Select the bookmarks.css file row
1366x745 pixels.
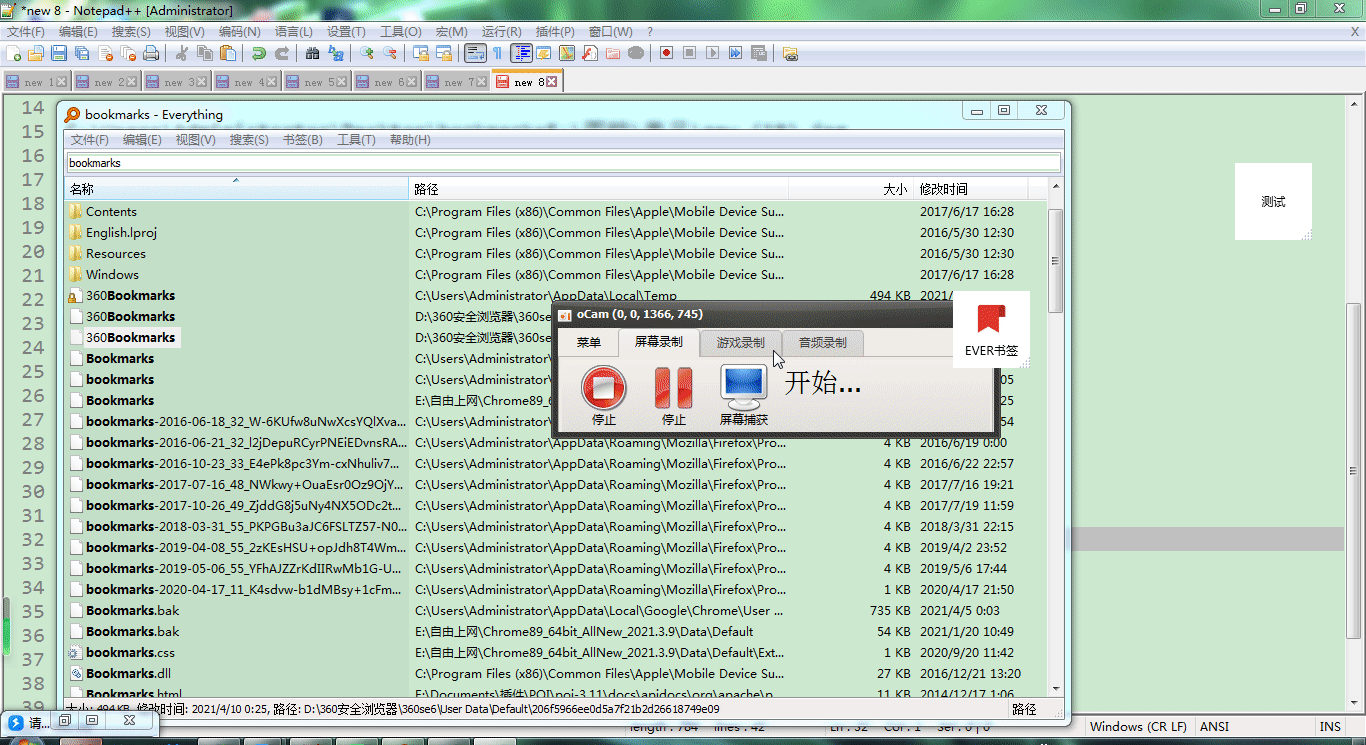556,653
